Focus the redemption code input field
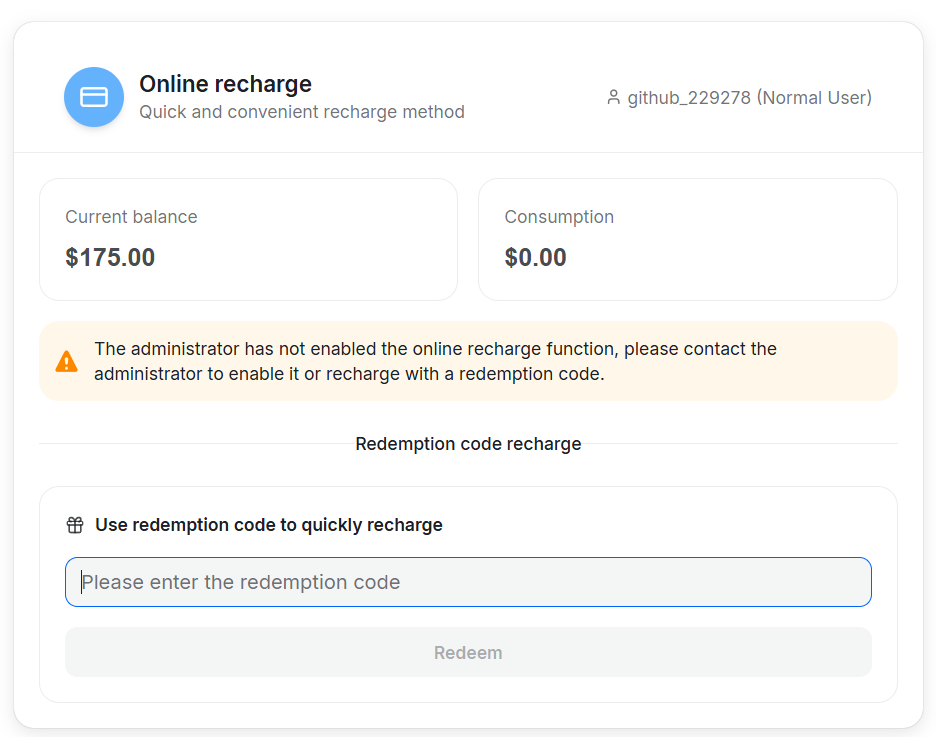Screen dimensions: 936x737 pos(468,582)
